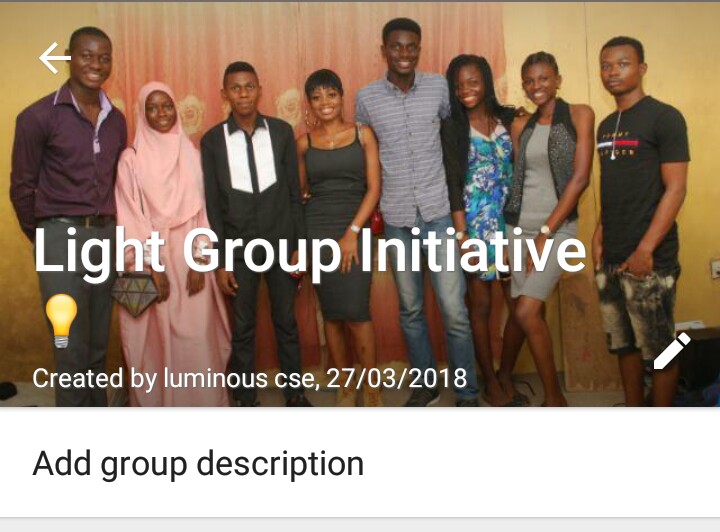Screen dimensions: 720x532
Task: Tap the word Group in the title
Action: tap(262, 254)
